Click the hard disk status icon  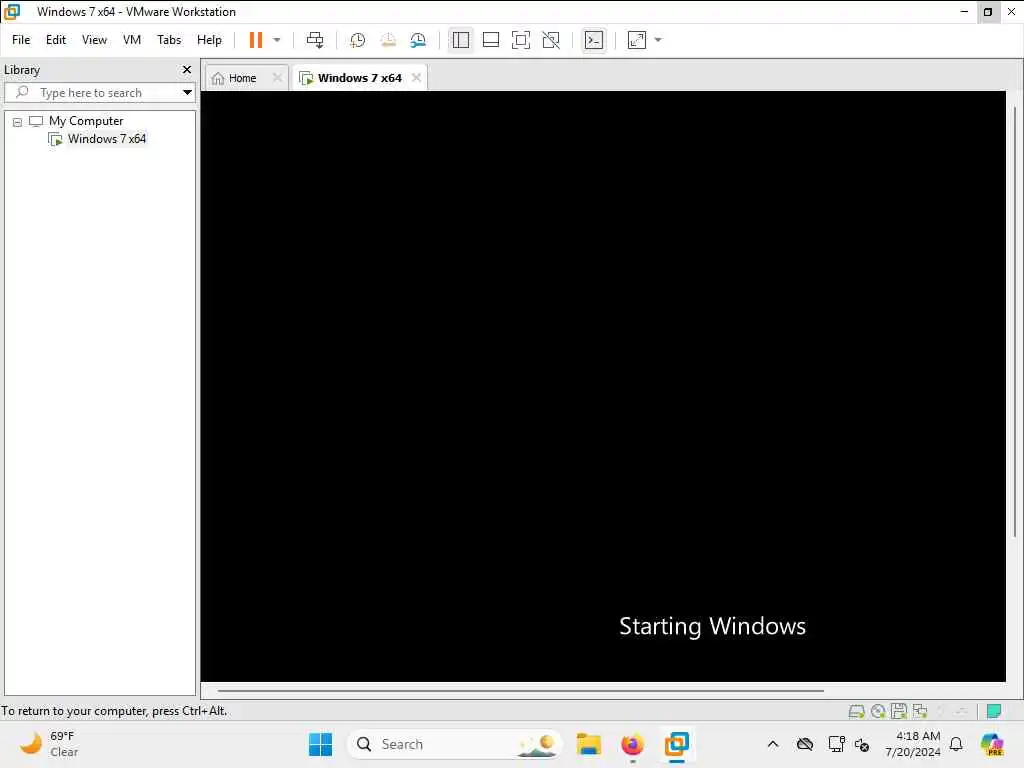tap(856, 711)
